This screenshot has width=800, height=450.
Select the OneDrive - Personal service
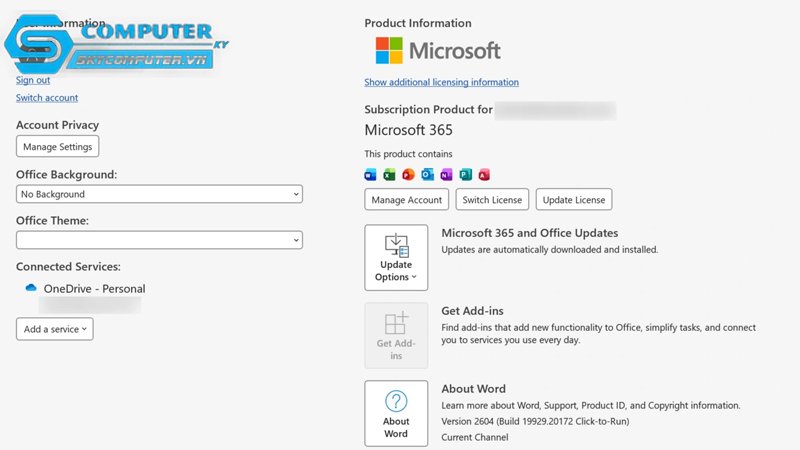pyautogui.click(x=94, y=289)
